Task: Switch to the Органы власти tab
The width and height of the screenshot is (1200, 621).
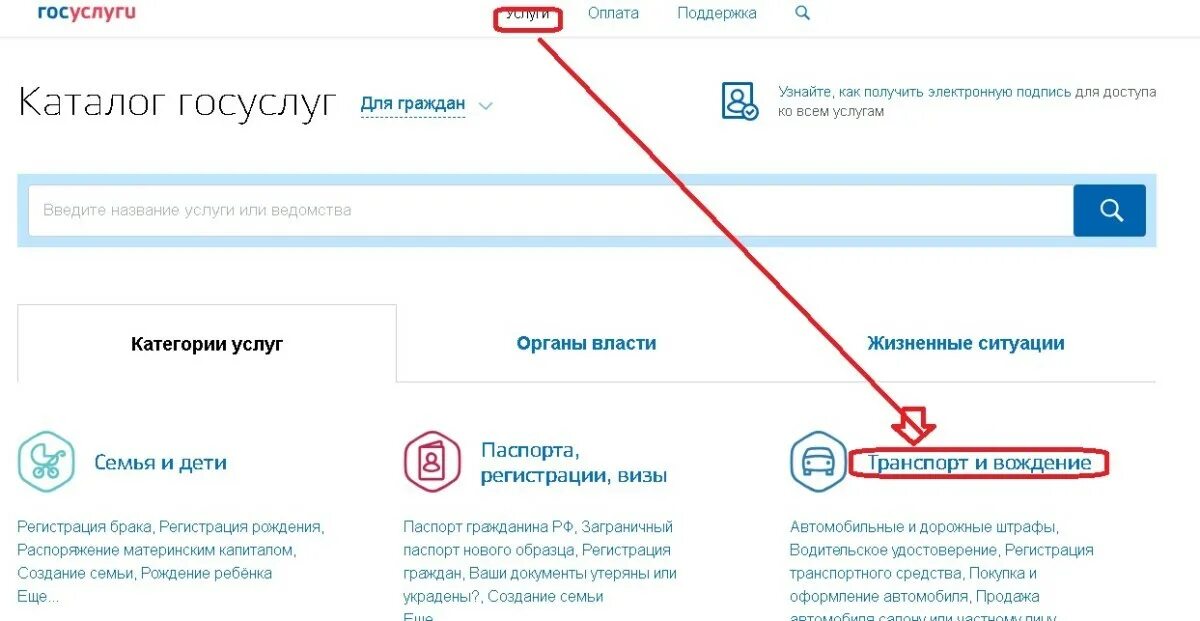Action: tap(587, 343)
